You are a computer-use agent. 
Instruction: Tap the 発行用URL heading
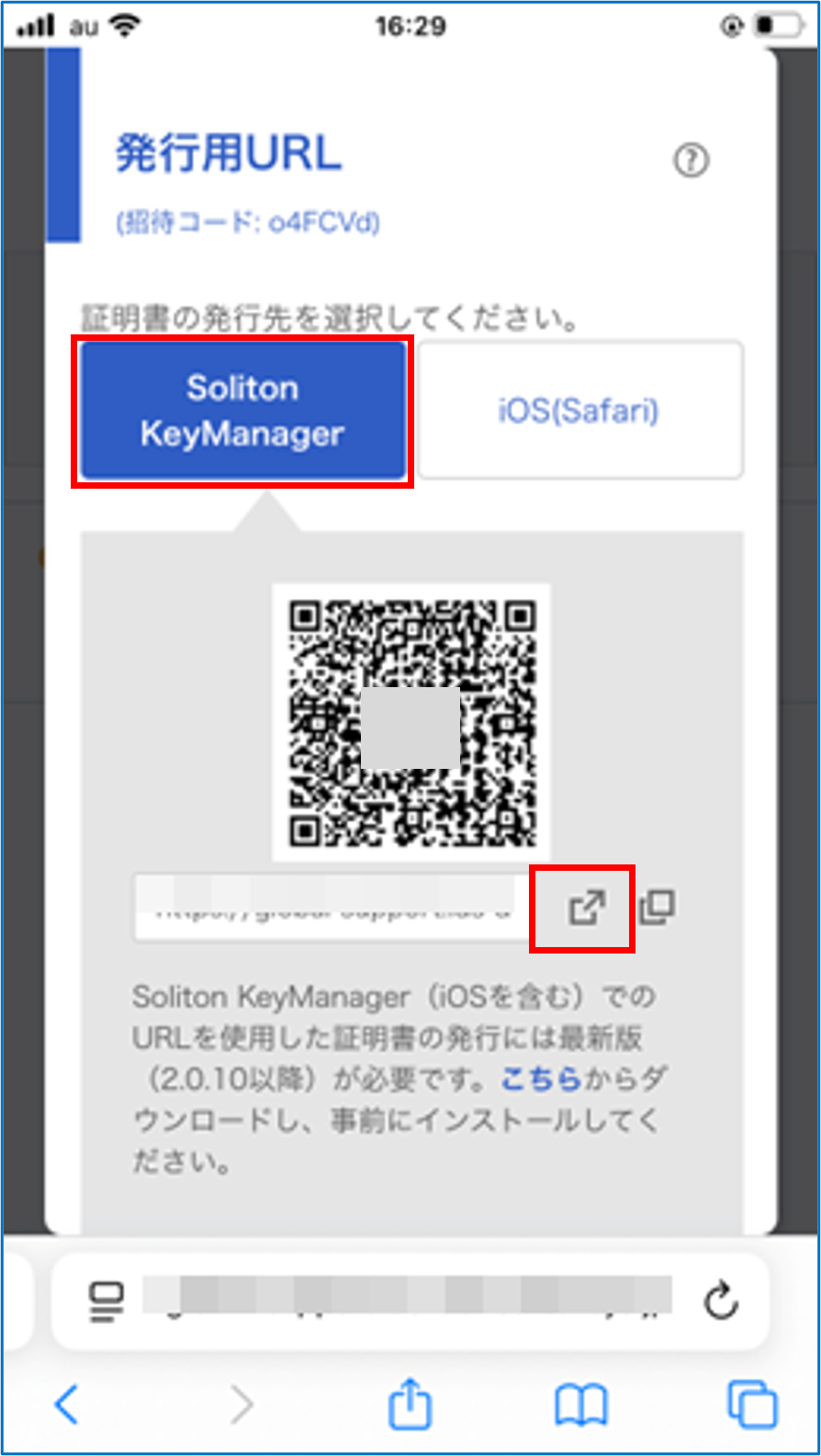pyautogui.click(x=229, y=152)
